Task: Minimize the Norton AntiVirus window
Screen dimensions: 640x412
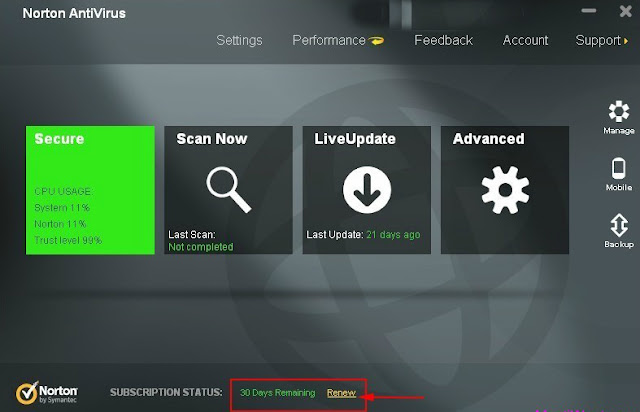Action: 589,11
